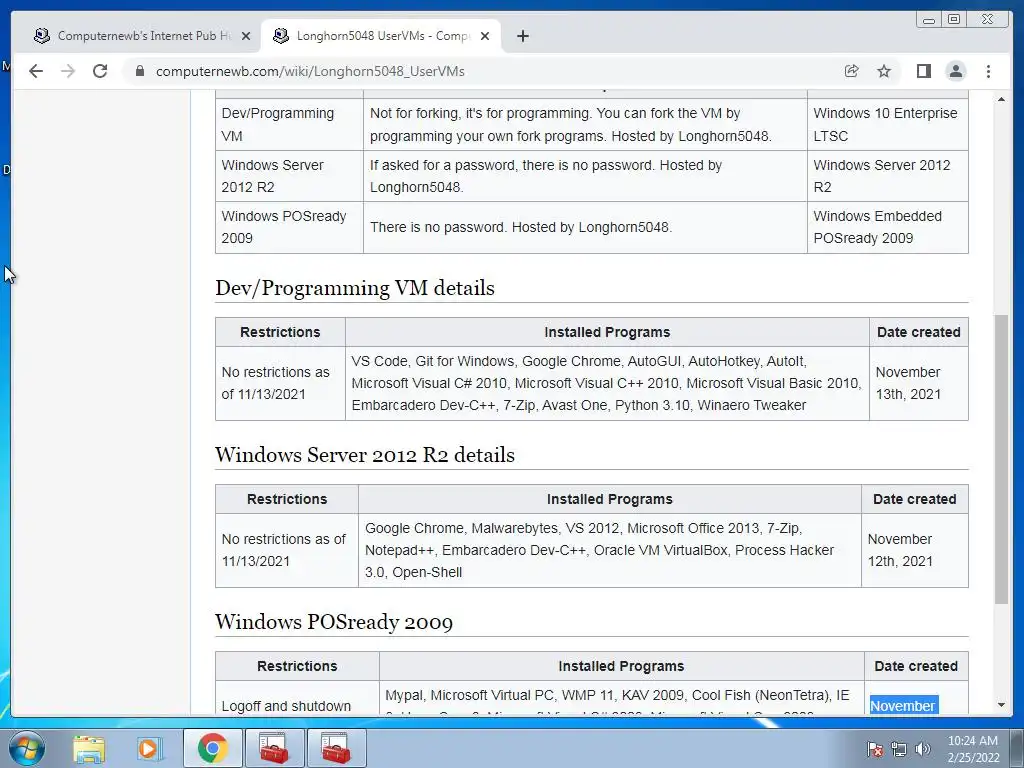Image resolution: width=1024 pixels, height=768 pixels.
Task: Click the 'November 12th, 2021' date cell
Action: pos(914,551)
